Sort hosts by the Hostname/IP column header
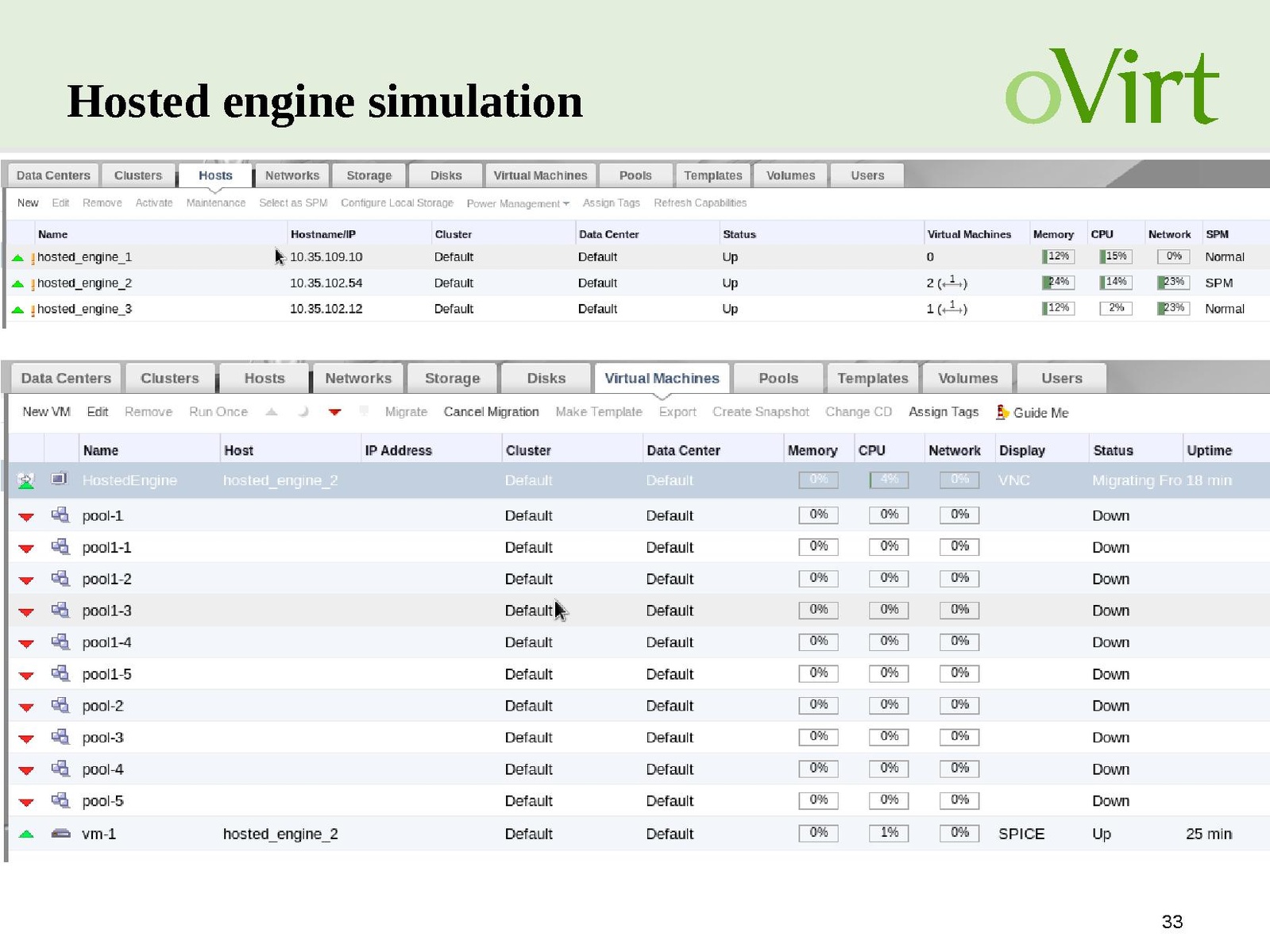 (322, 234)
